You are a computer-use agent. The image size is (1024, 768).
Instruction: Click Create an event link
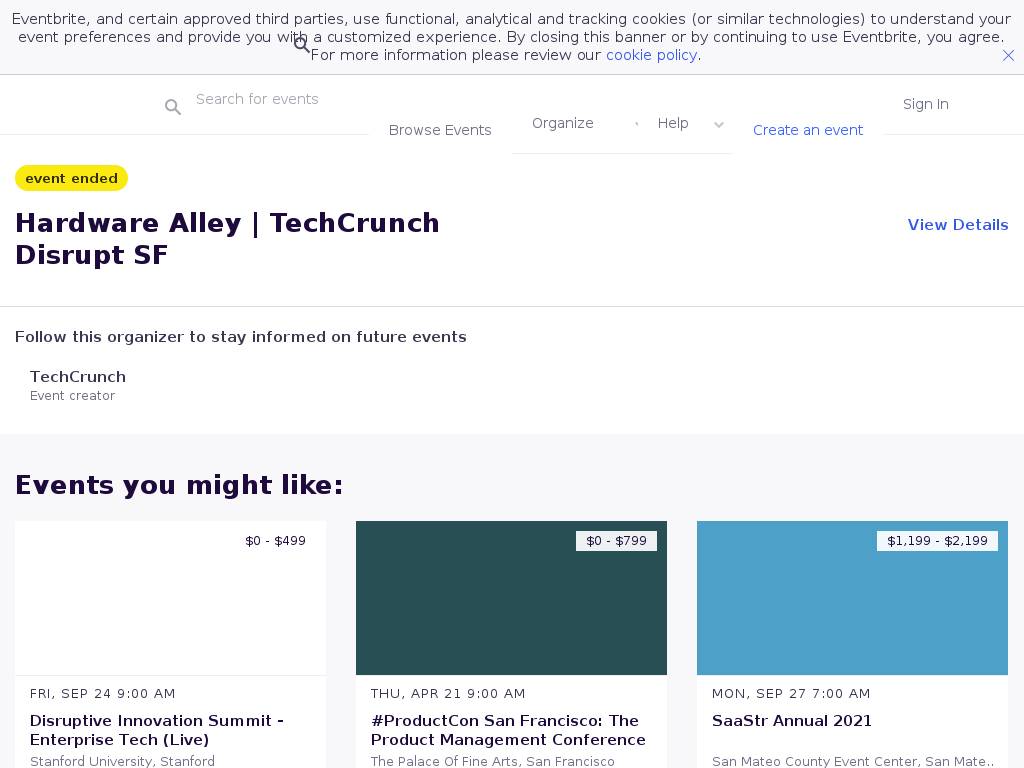pyautogui.click(x=807, y=130)
